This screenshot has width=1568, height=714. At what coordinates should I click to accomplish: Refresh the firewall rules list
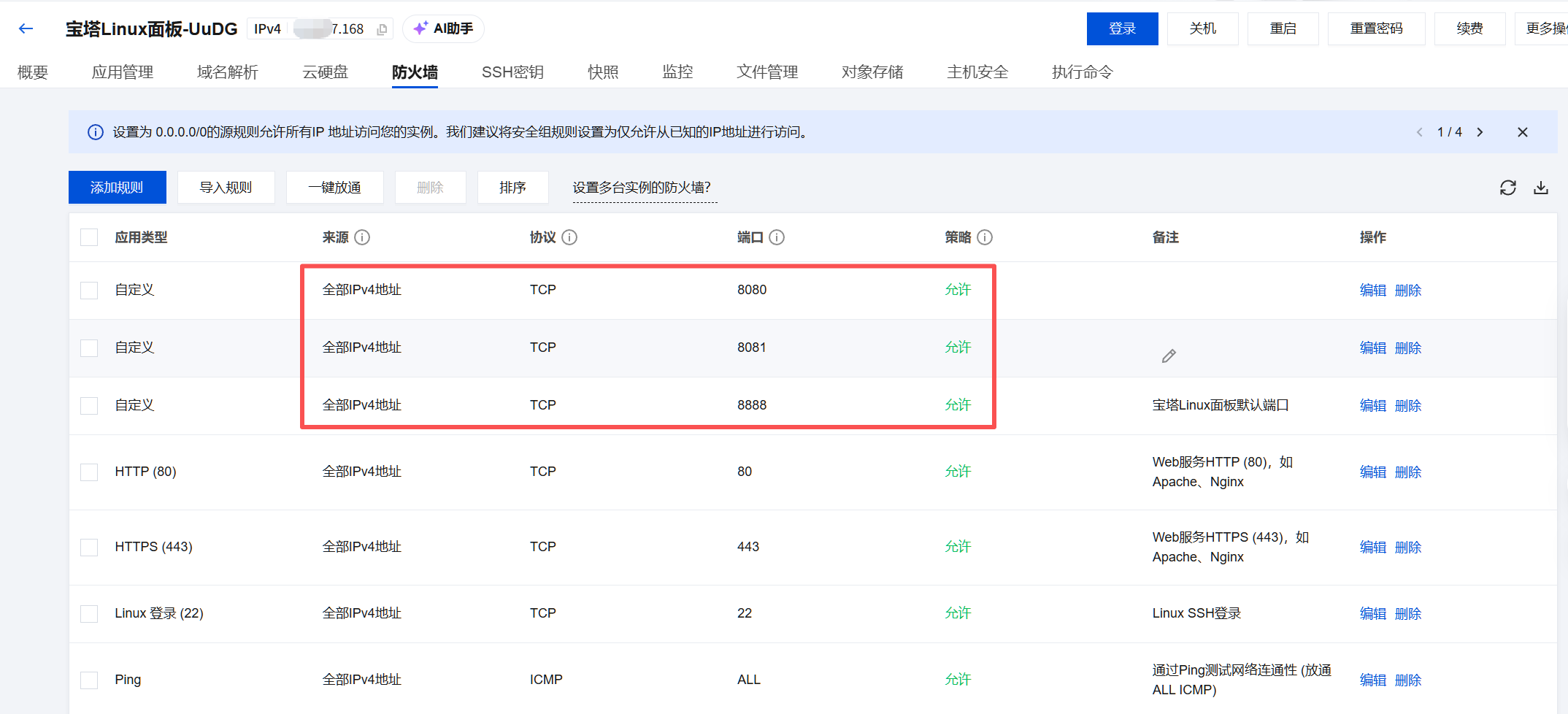click(1508, 188)
